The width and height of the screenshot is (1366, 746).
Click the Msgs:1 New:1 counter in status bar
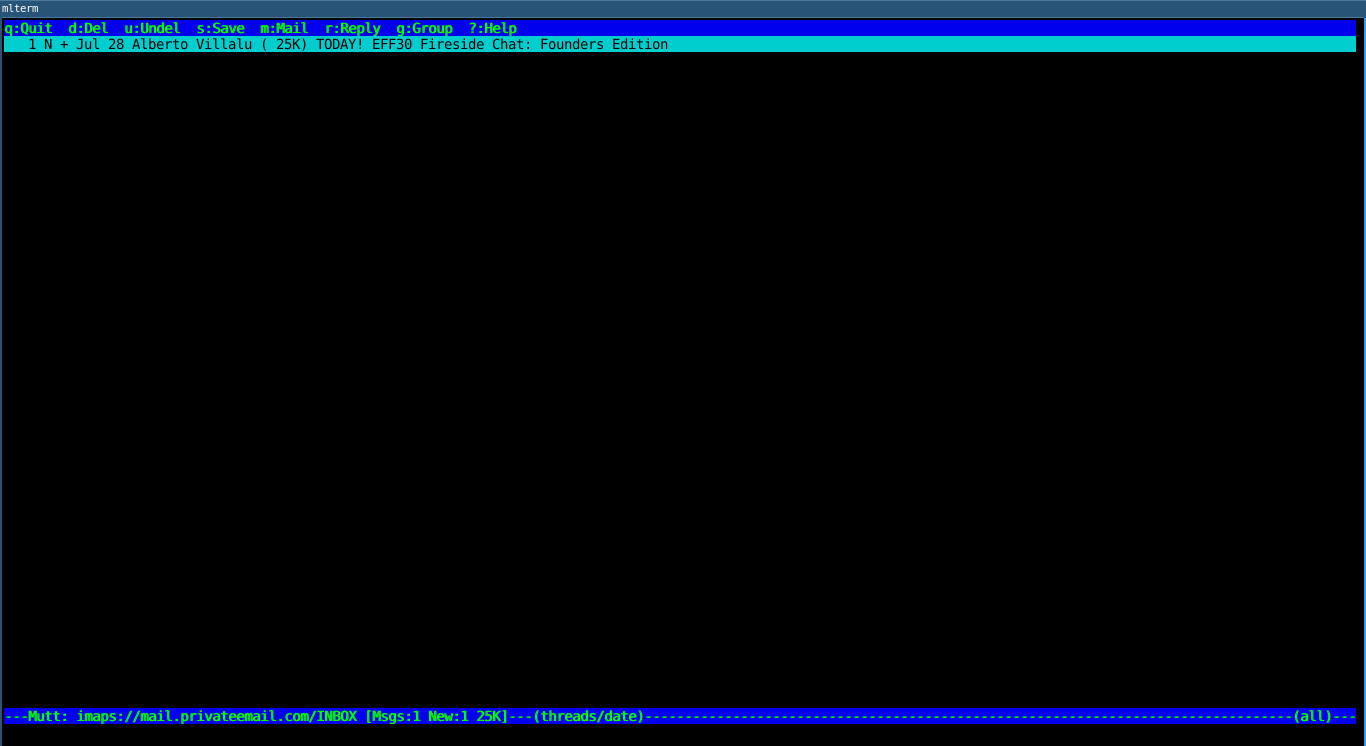420,716
